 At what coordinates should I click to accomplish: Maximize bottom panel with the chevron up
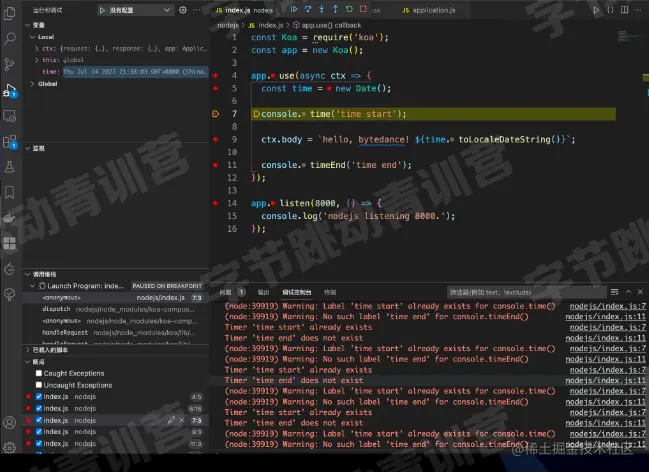[x=628, y=292]
